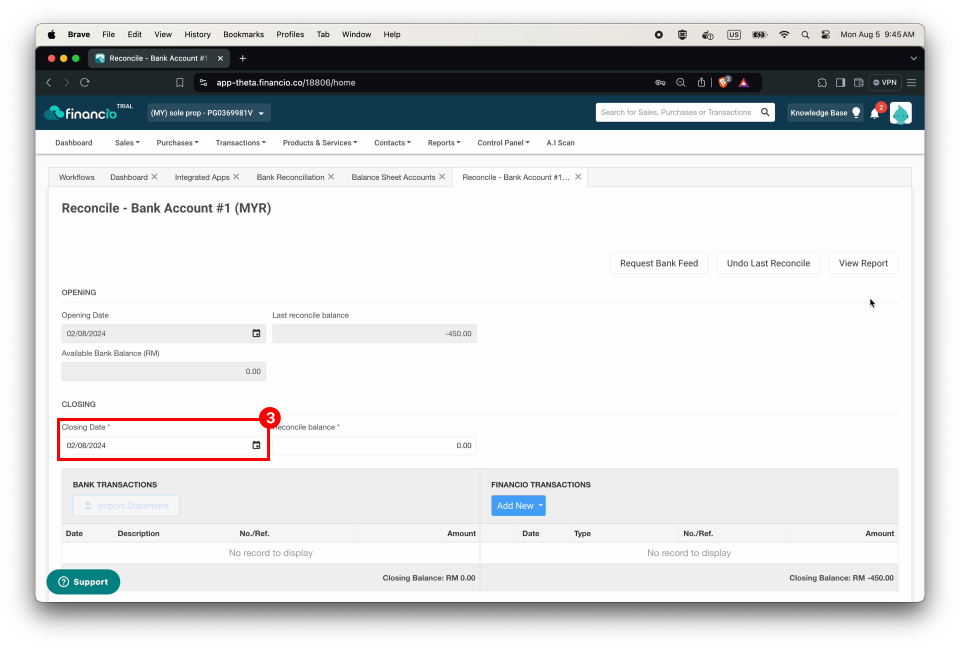The height and width of the screenshot is (649, 960).
Task: Click the Undo Last Reconcile button
Action: click(768, 263)
